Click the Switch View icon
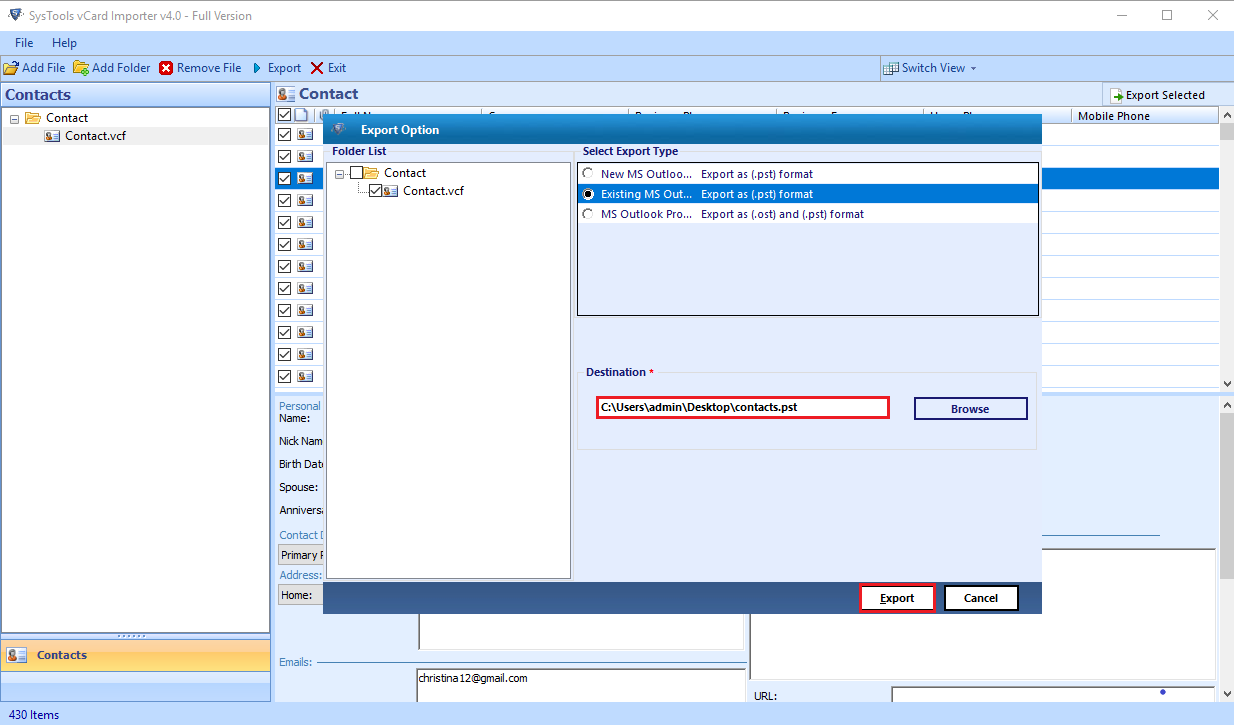Screen dimensions: 1234x725 click(890, 68)
